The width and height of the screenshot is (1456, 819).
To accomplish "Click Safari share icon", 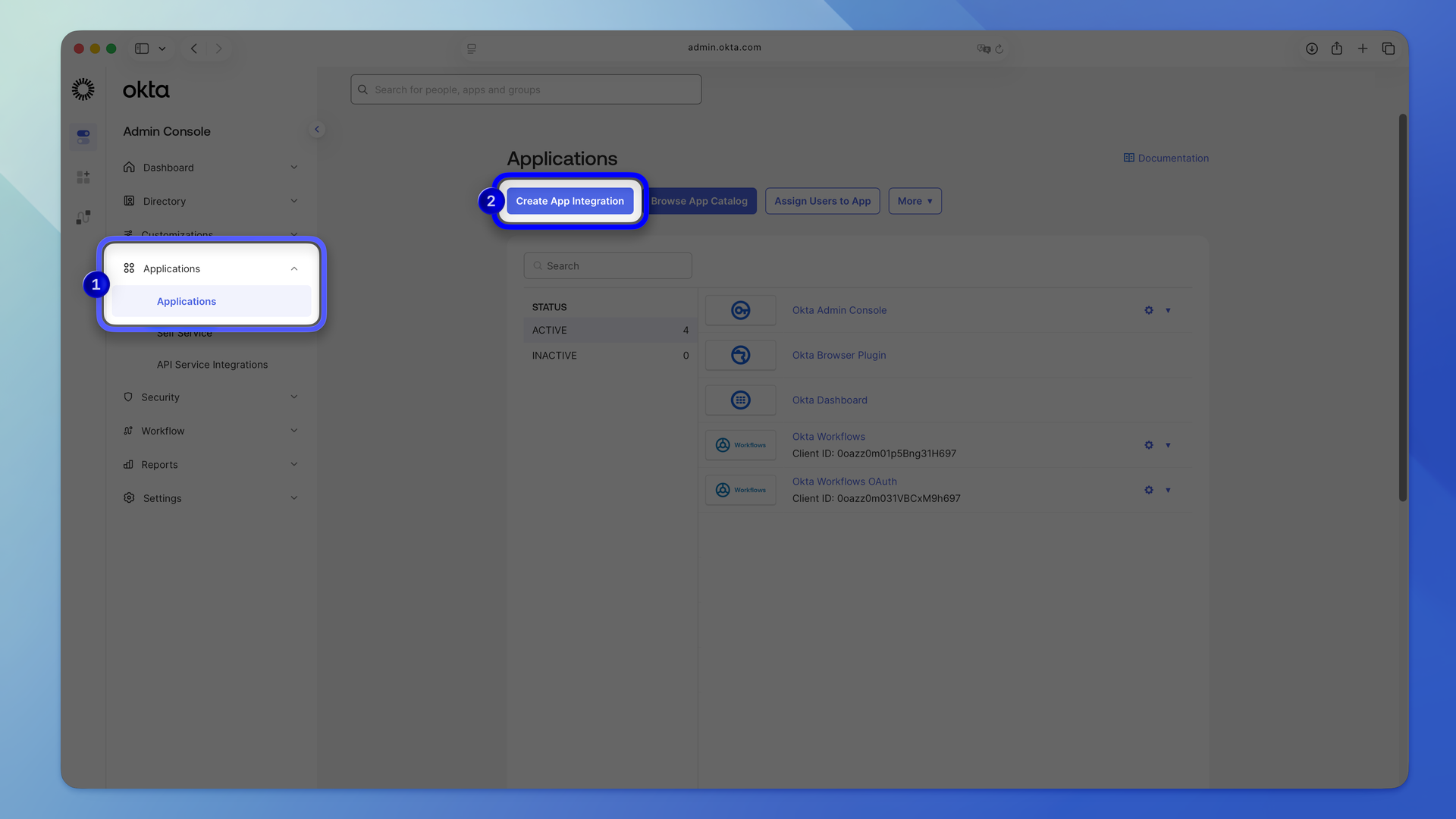I will (x=1337, y=49).
